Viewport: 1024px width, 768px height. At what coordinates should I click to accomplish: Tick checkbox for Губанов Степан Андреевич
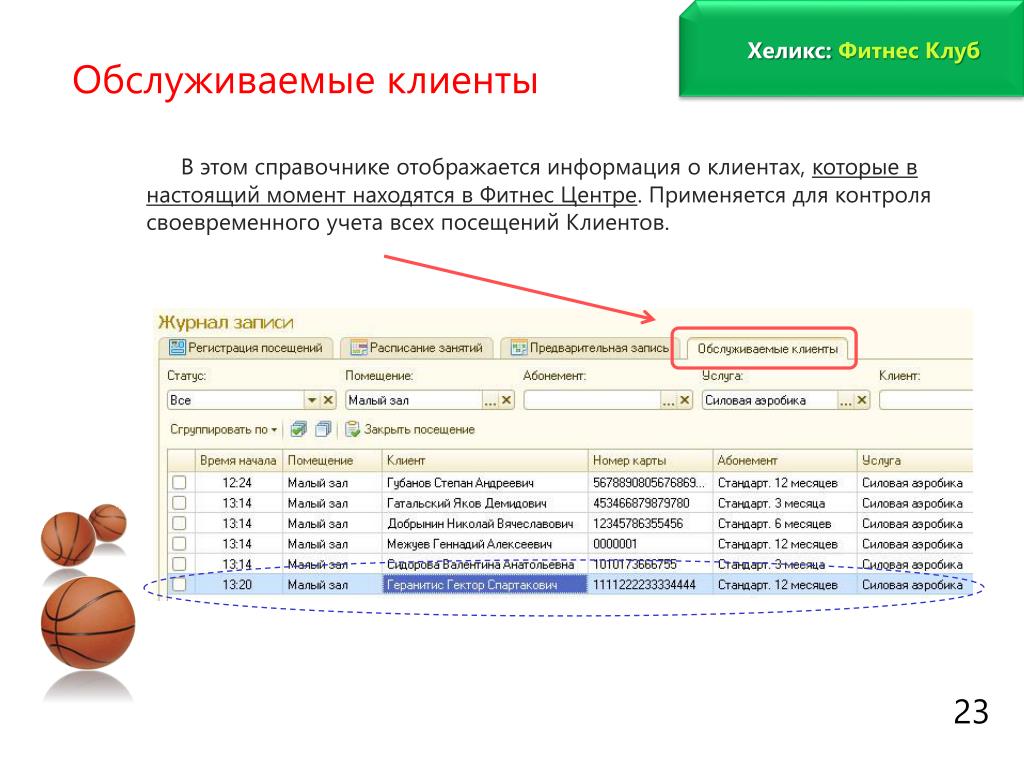tap(179, 483)
